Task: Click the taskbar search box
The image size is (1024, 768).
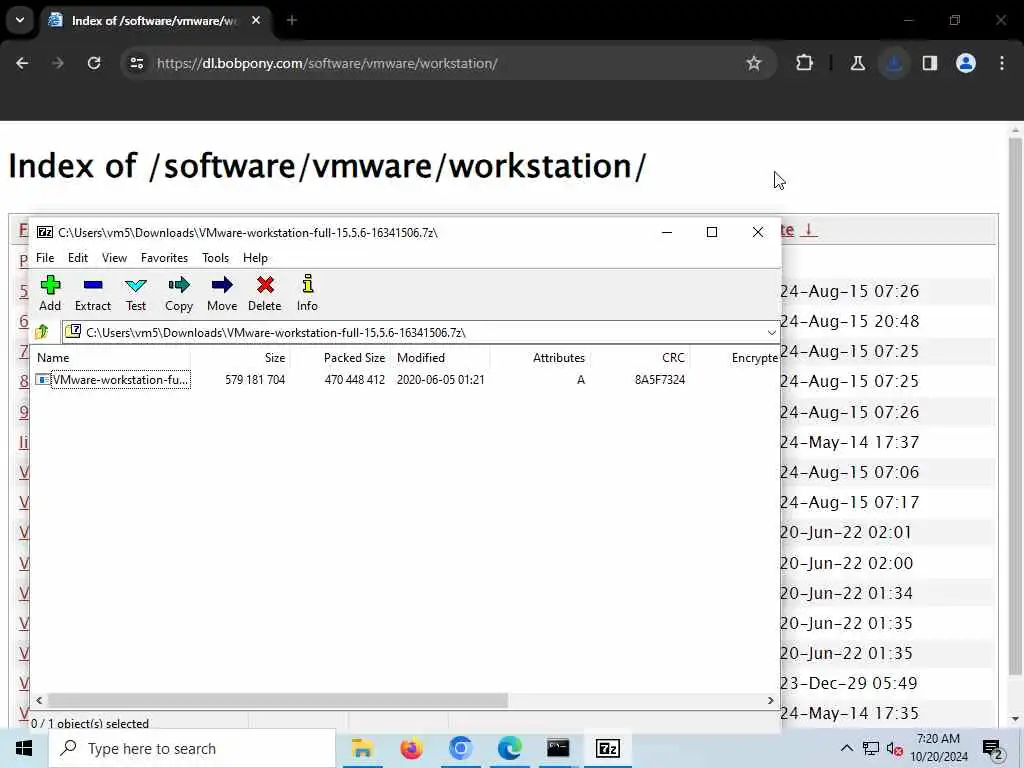Action: (x=192, y=748)
